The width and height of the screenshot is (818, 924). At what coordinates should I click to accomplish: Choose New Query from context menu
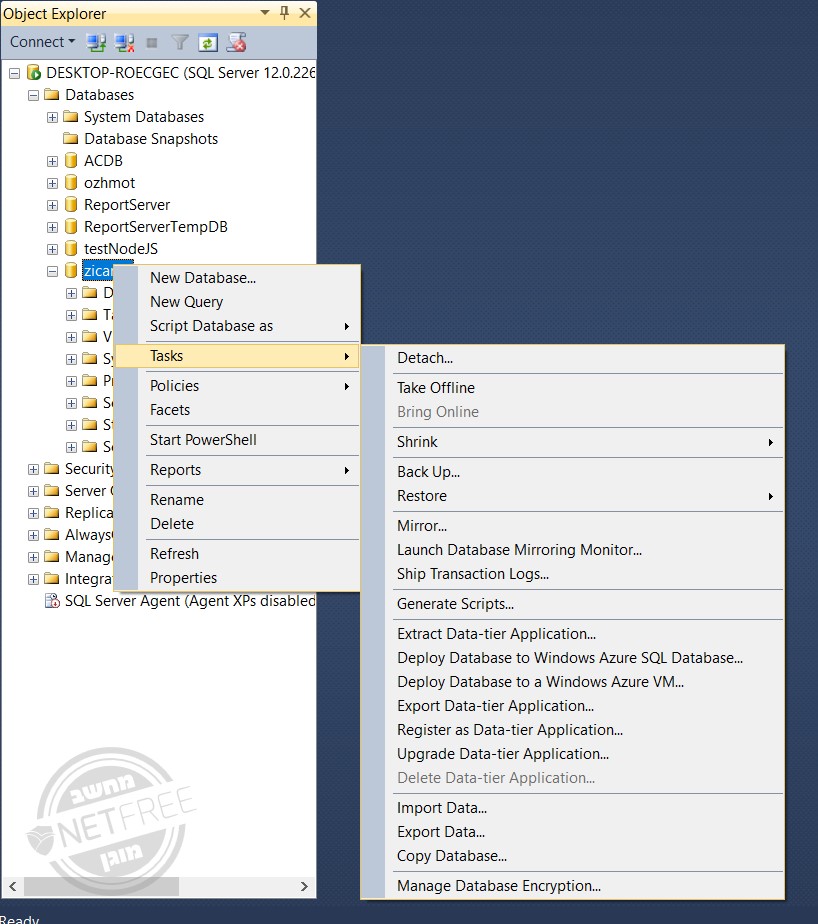click(x=237, y=302)
